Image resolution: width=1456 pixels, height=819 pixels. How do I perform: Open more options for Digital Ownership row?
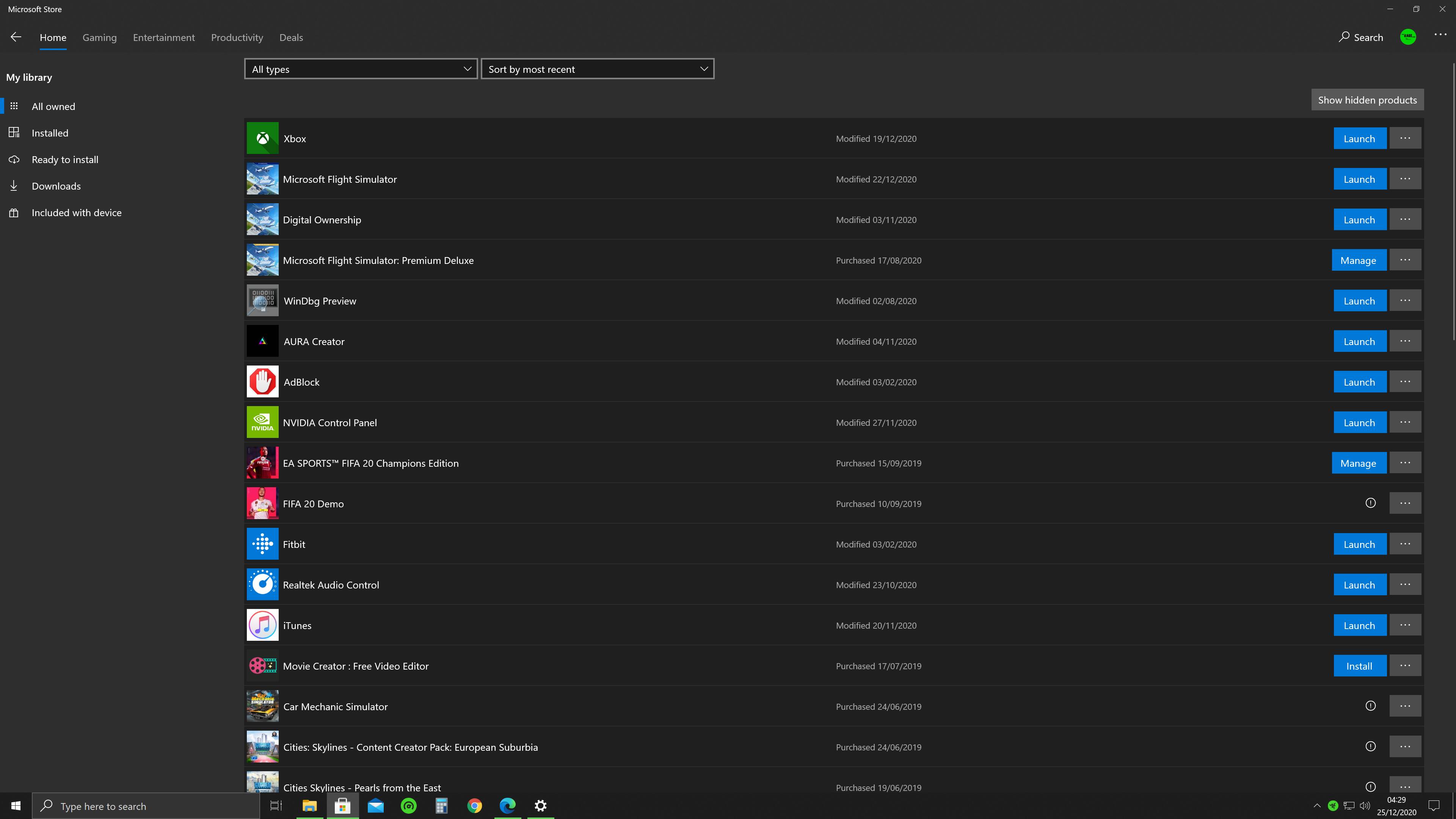[1405, 219]
